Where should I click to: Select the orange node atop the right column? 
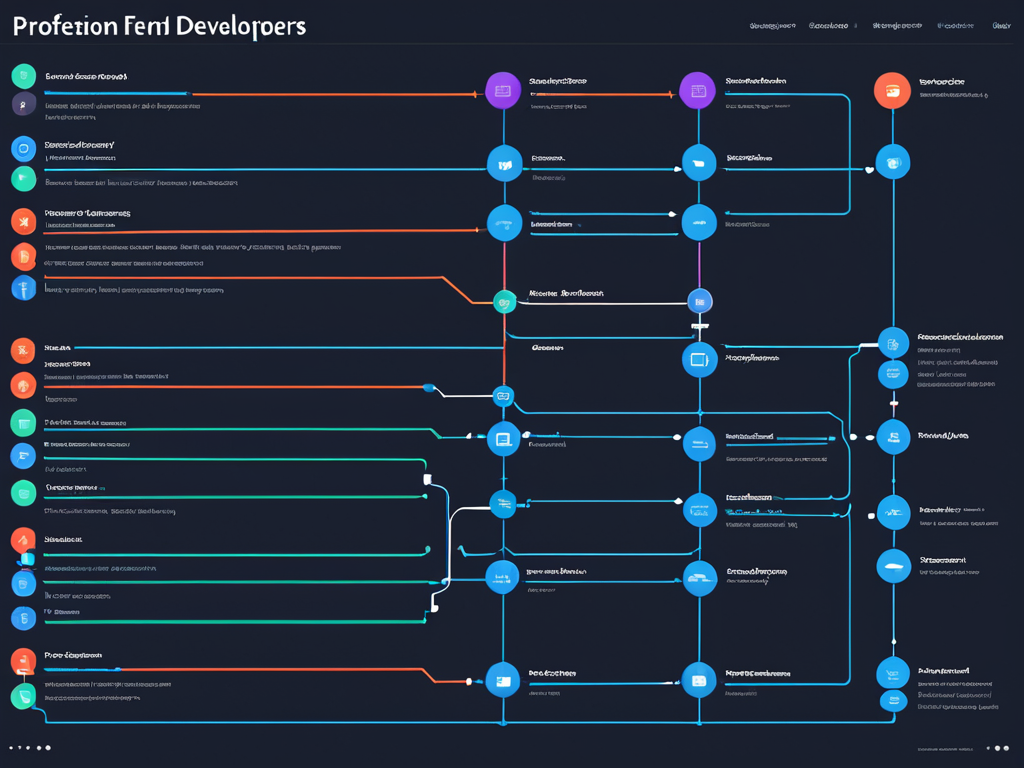coord(892,90)
